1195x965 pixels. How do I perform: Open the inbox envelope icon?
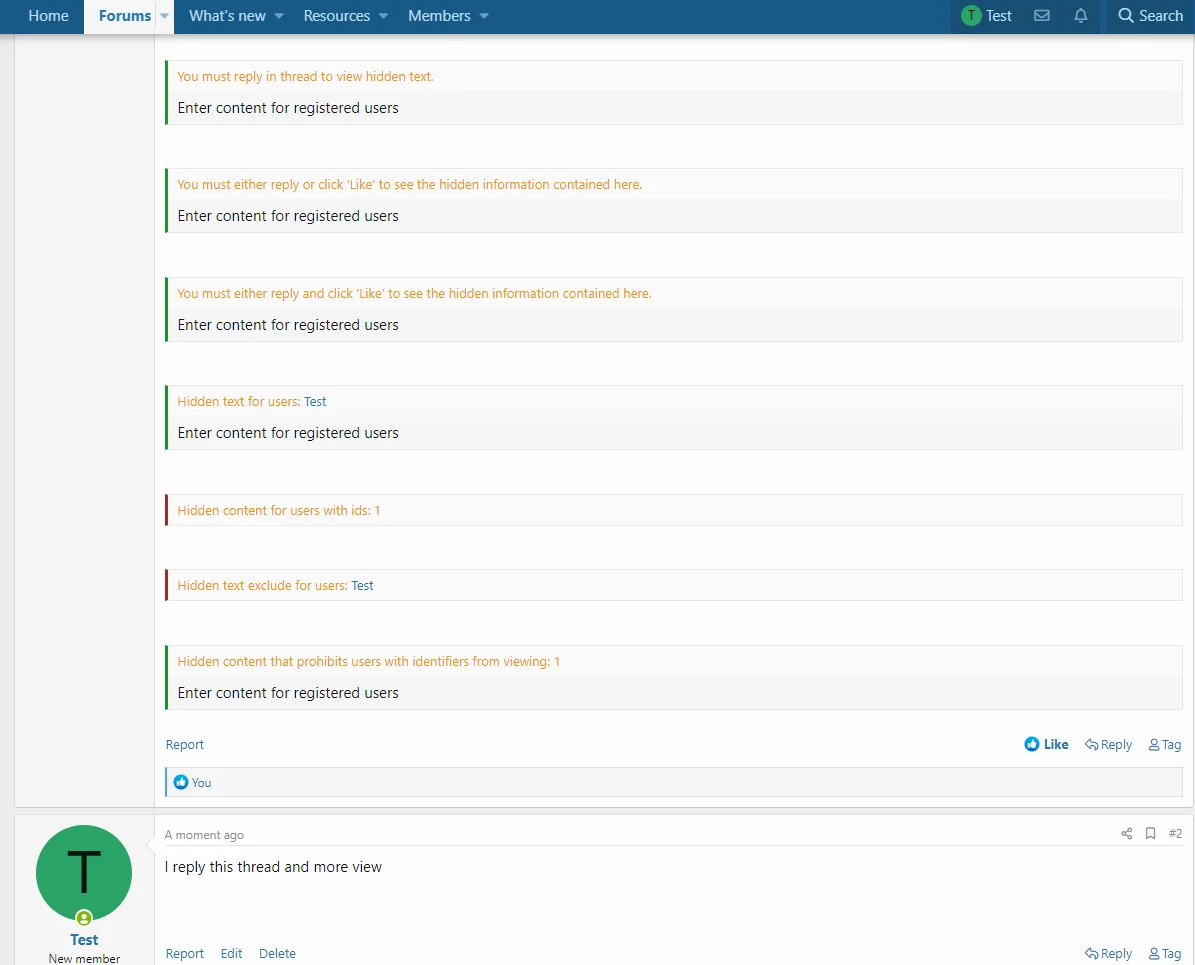click(x=1041, y=16)
